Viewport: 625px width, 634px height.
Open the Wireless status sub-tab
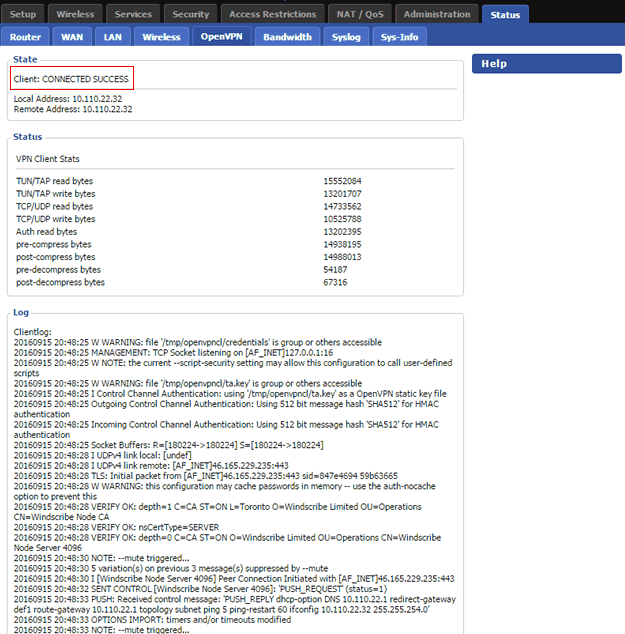(x=161, y=37)
